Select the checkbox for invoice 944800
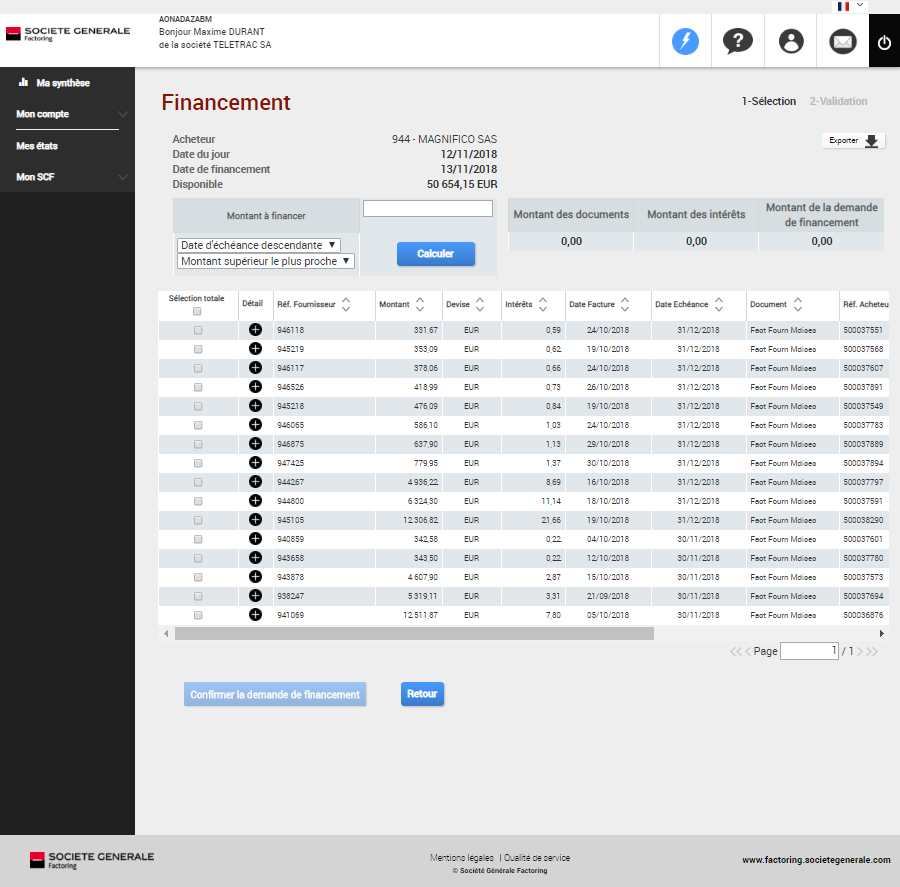Screen dimensions: 900x887 coord(198,501)
